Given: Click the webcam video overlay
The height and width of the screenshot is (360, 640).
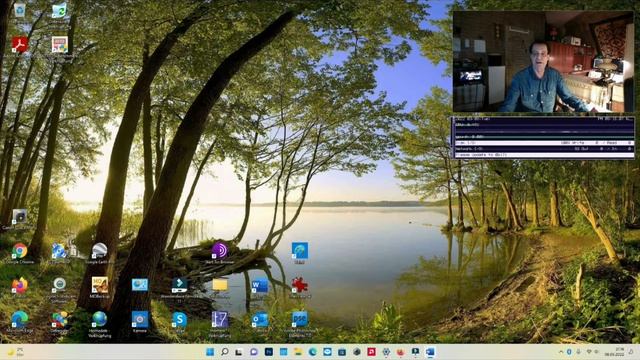Looking at the screenshot, I should [x=543, y=62].
